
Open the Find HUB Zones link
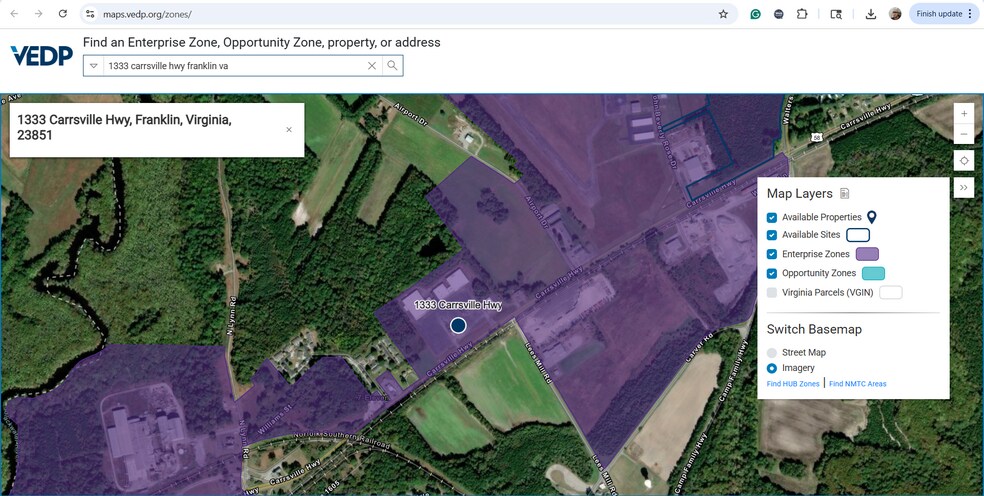coord(793,384)
